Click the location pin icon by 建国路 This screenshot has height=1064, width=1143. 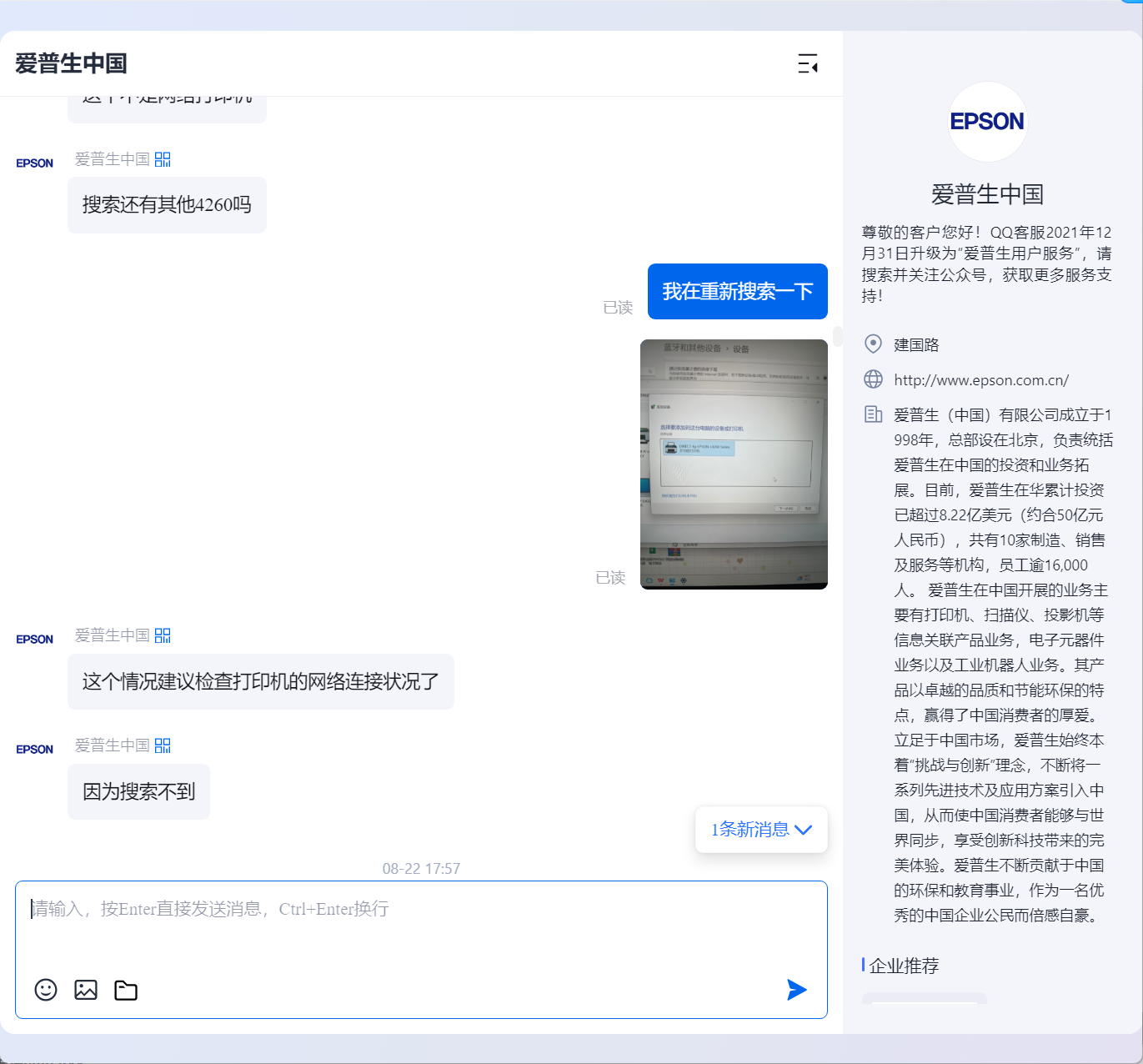click(873, 344)
